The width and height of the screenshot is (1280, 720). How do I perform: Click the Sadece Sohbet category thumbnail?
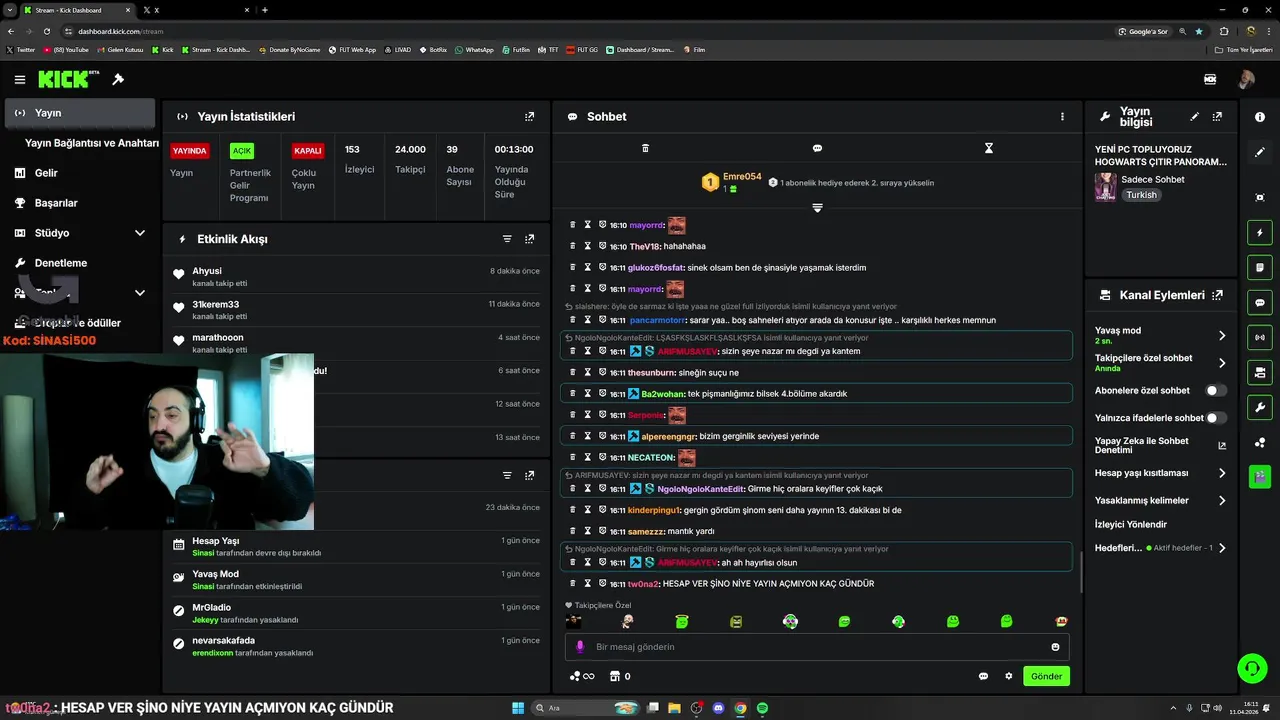(x=1105, y=187)
